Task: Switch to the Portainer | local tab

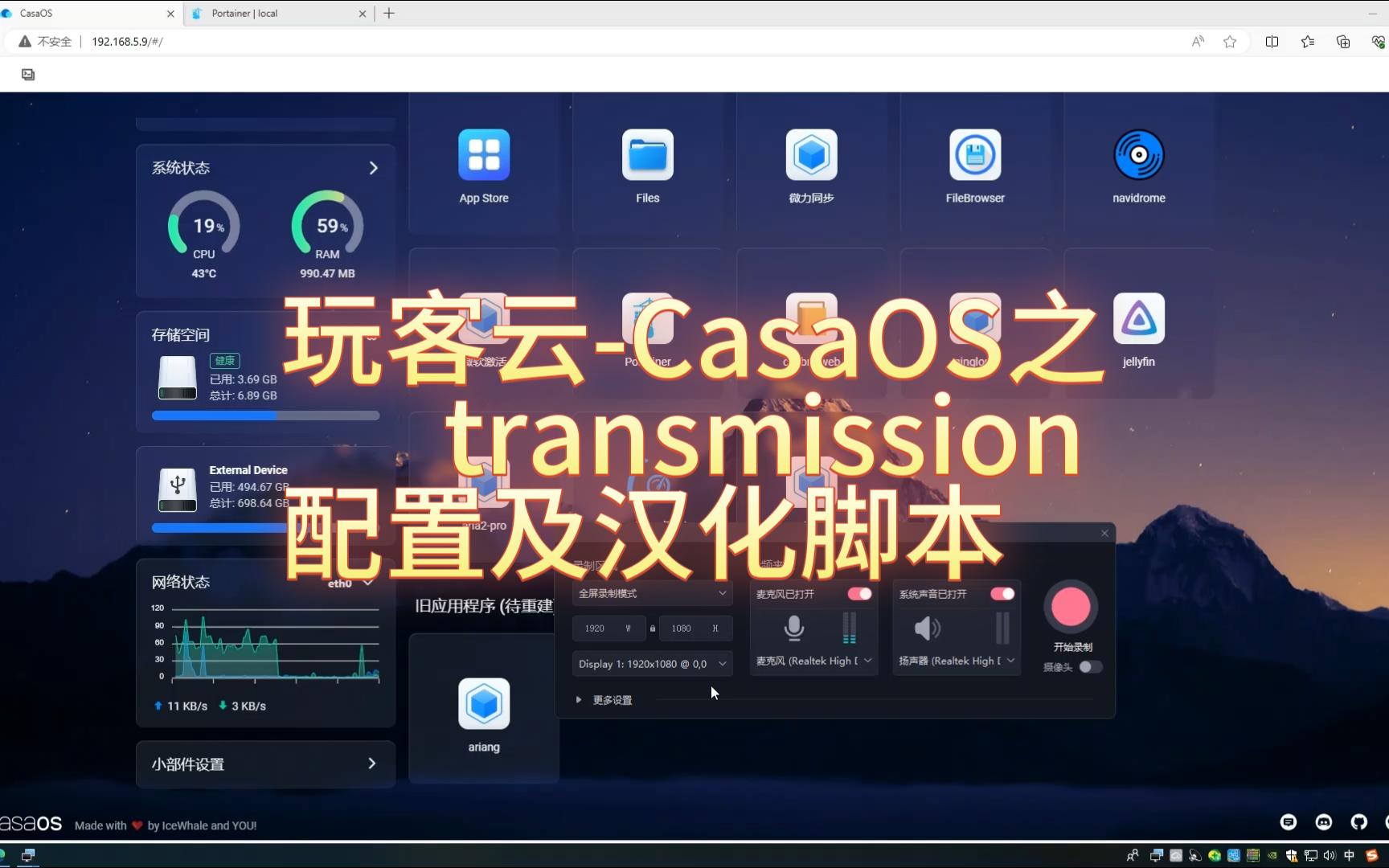Action: coord(279,14)
